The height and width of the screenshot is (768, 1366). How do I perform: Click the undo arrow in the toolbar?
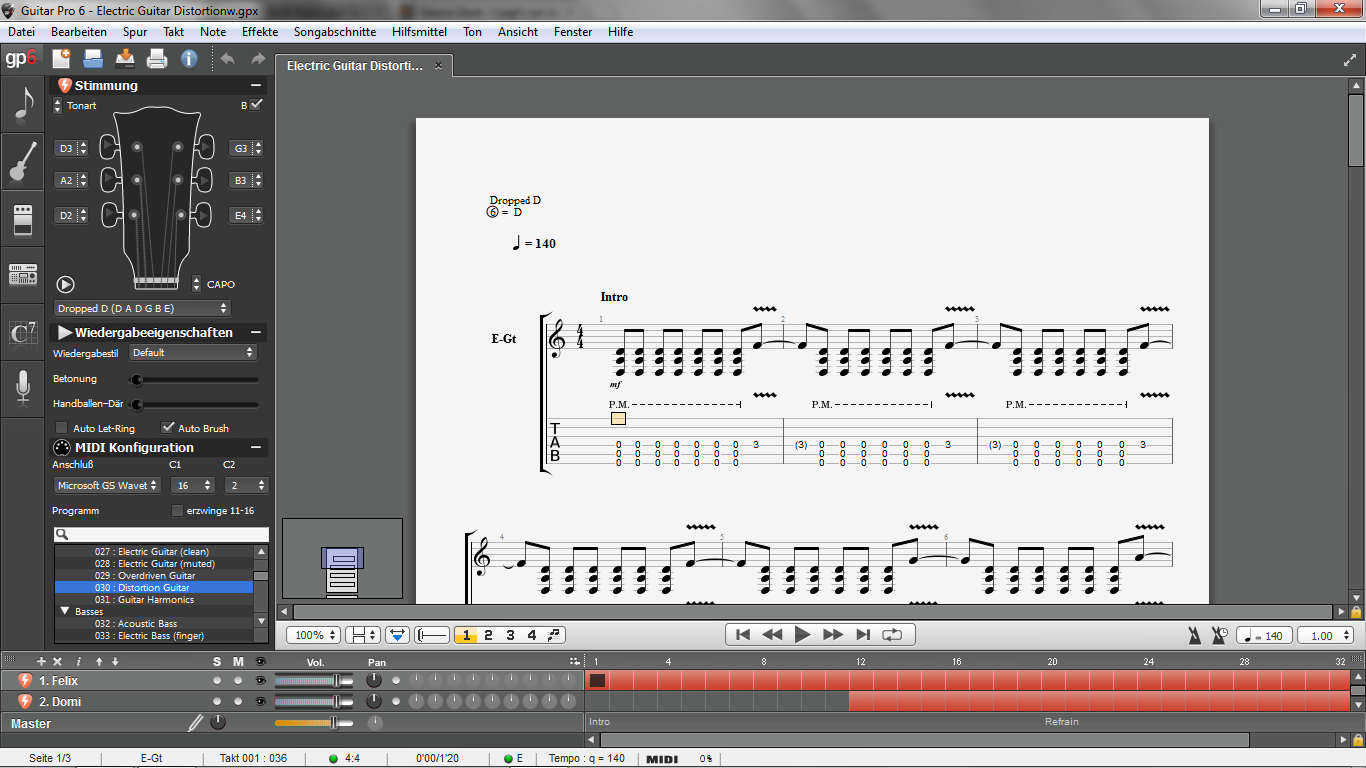pos(228,59)
